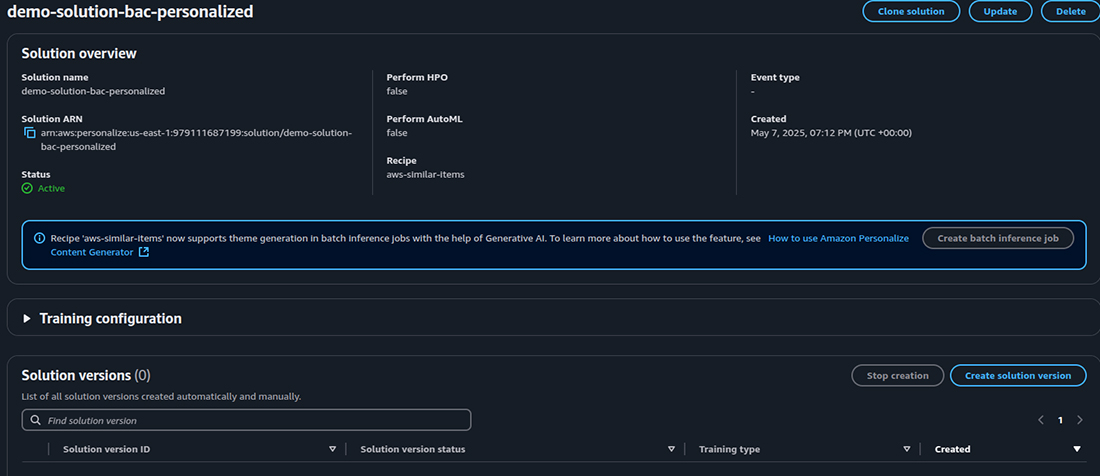Click Create batch inference job button

(998, 238)
